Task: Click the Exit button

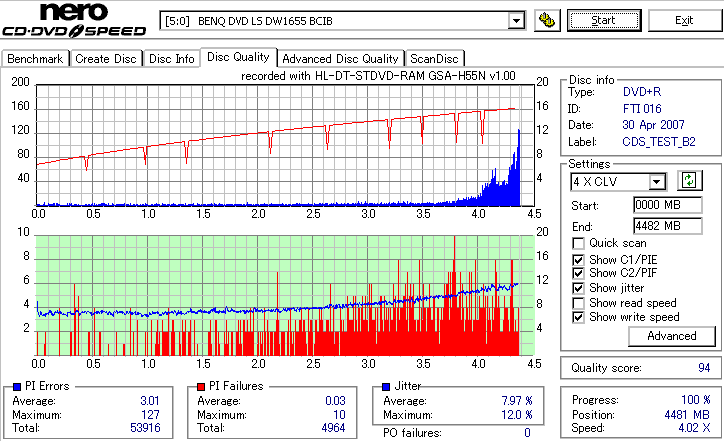Action: point(684,20)
